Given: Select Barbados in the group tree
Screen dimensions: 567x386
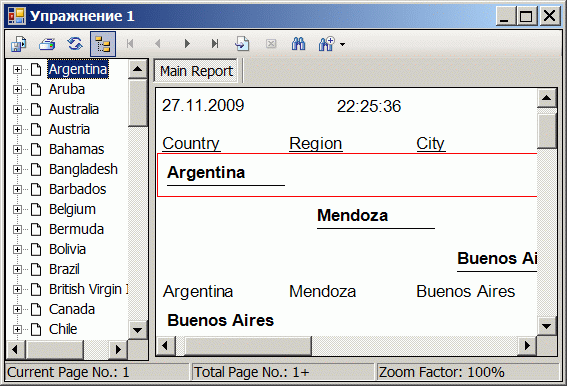Looking at the screenshot, I should pyautogui.click(x=78, y=189).
